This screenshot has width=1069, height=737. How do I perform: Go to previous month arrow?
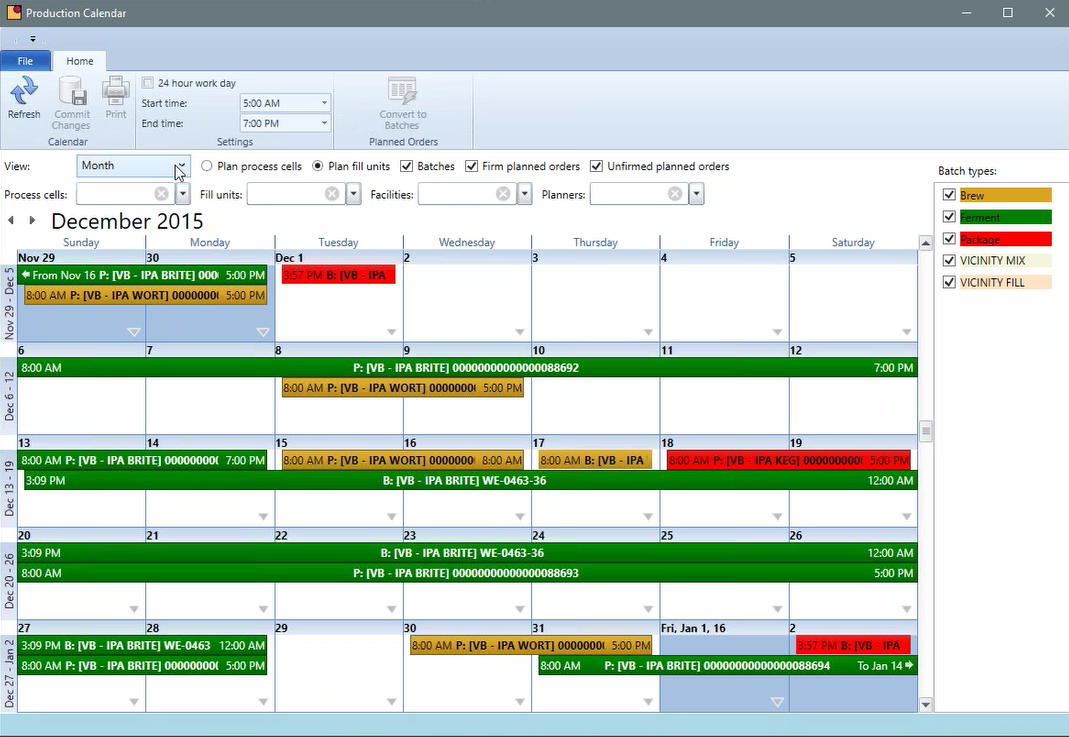pyautogui.click(x=11, y=221)
